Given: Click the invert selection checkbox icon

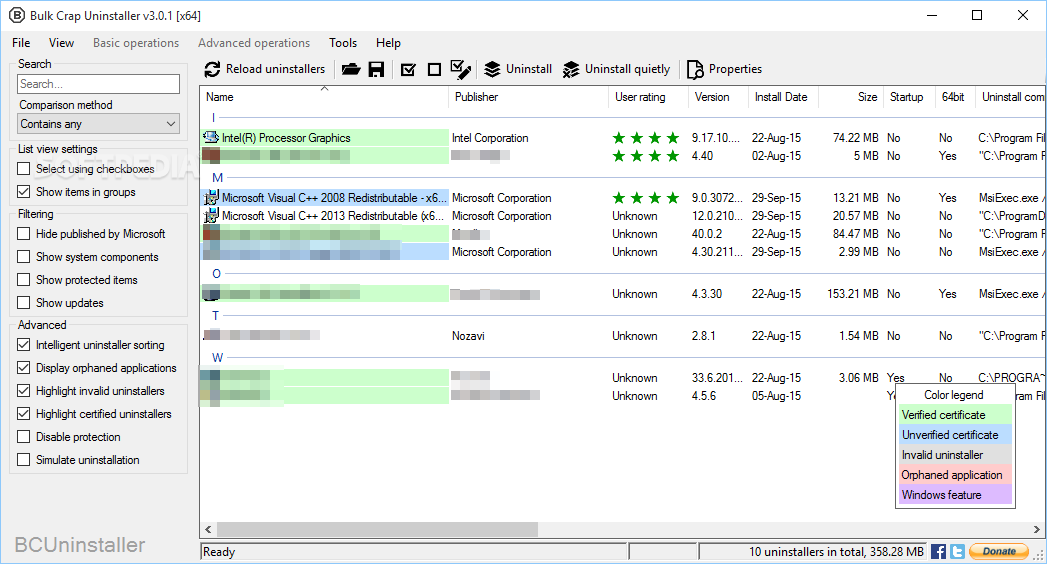Looking at the screenshot, I should coord(461,69).
